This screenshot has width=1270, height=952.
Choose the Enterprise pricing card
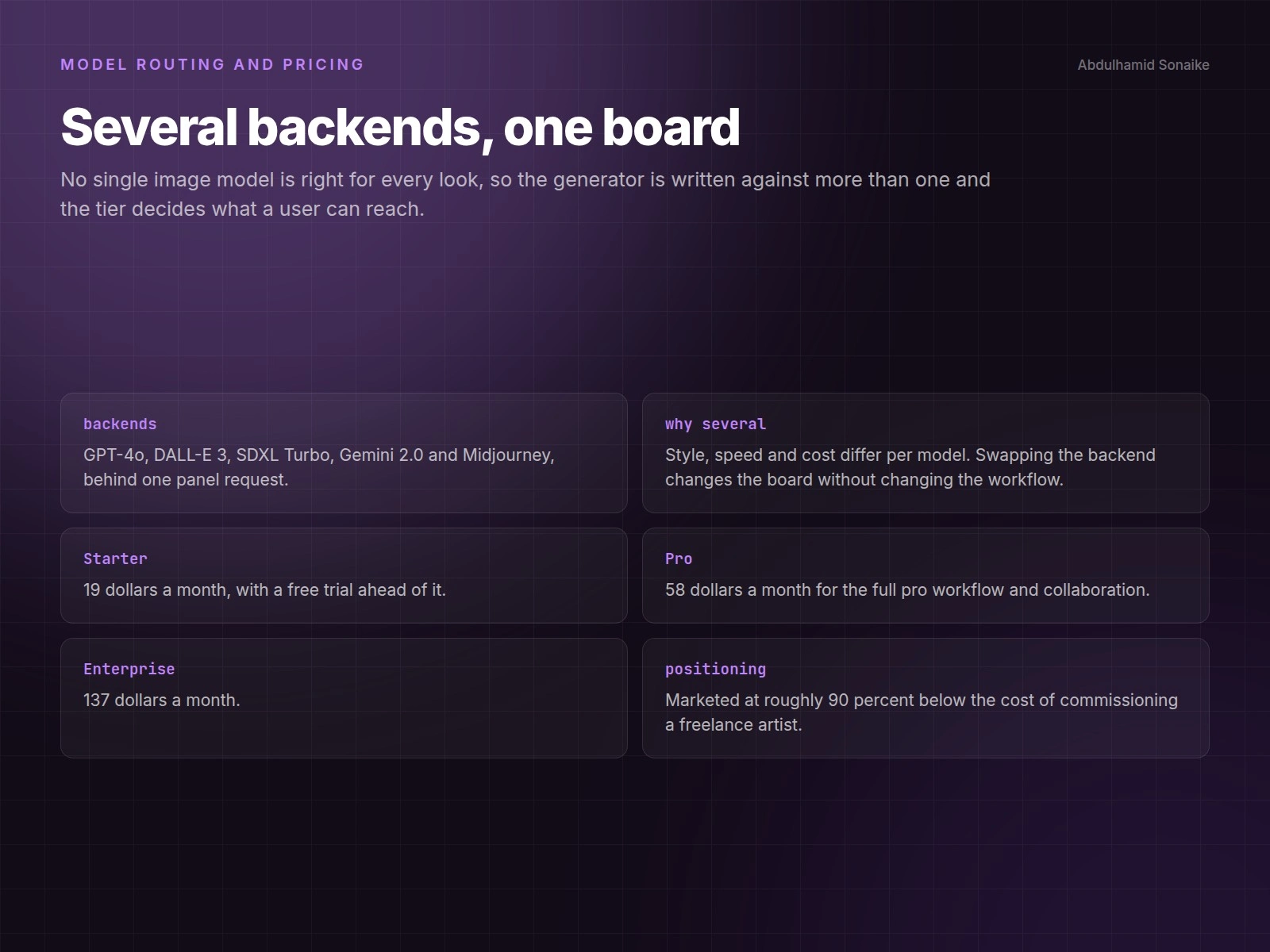tap(344, 698)
